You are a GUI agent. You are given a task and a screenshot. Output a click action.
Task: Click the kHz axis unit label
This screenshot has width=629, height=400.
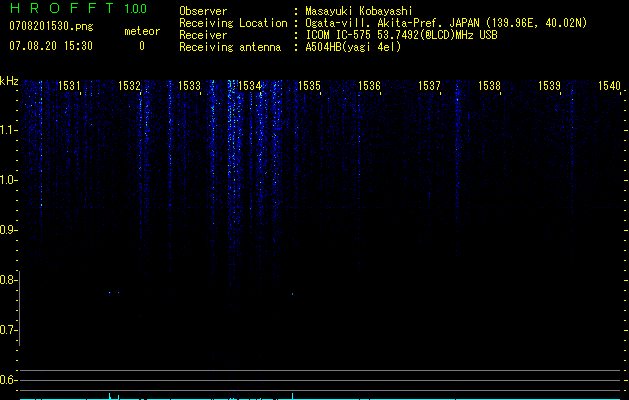pyautogui.click(x=9, y=81)
